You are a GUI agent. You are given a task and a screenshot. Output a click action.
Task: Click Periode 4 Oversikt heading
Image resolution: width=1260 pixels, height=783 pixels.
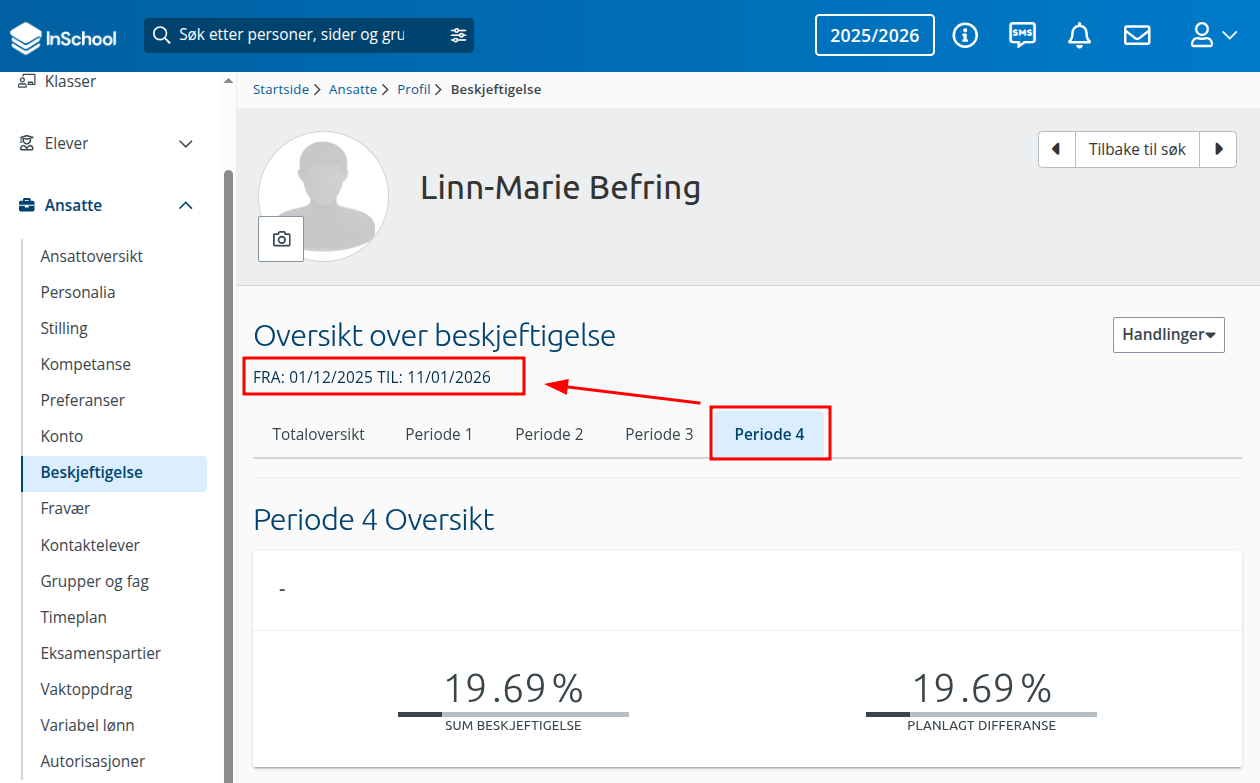point(374,520)
